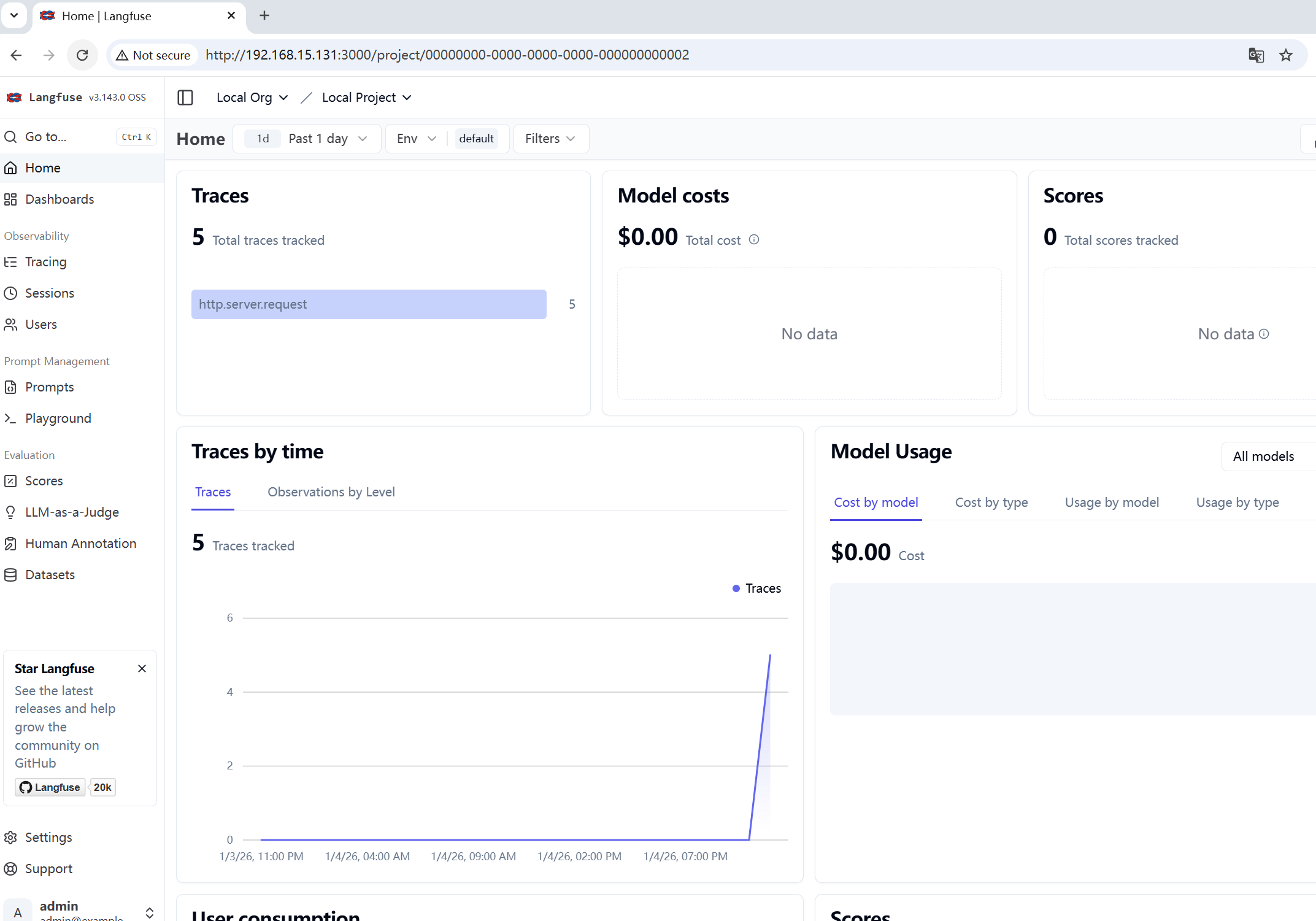Open the Tracing section

45,262
